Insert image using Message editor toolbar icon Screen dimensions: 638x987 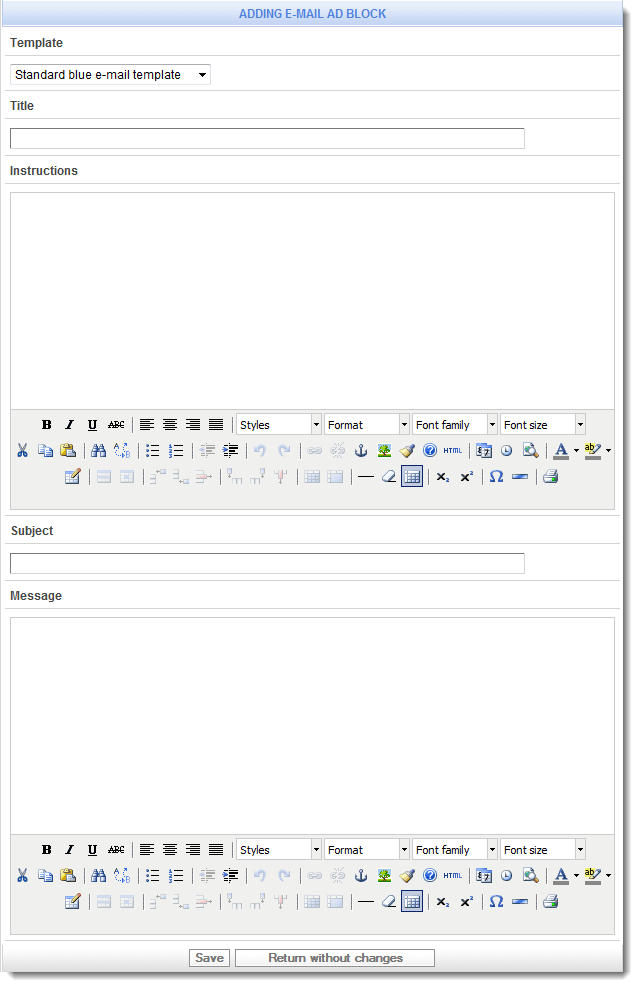(x=384, y=876)
